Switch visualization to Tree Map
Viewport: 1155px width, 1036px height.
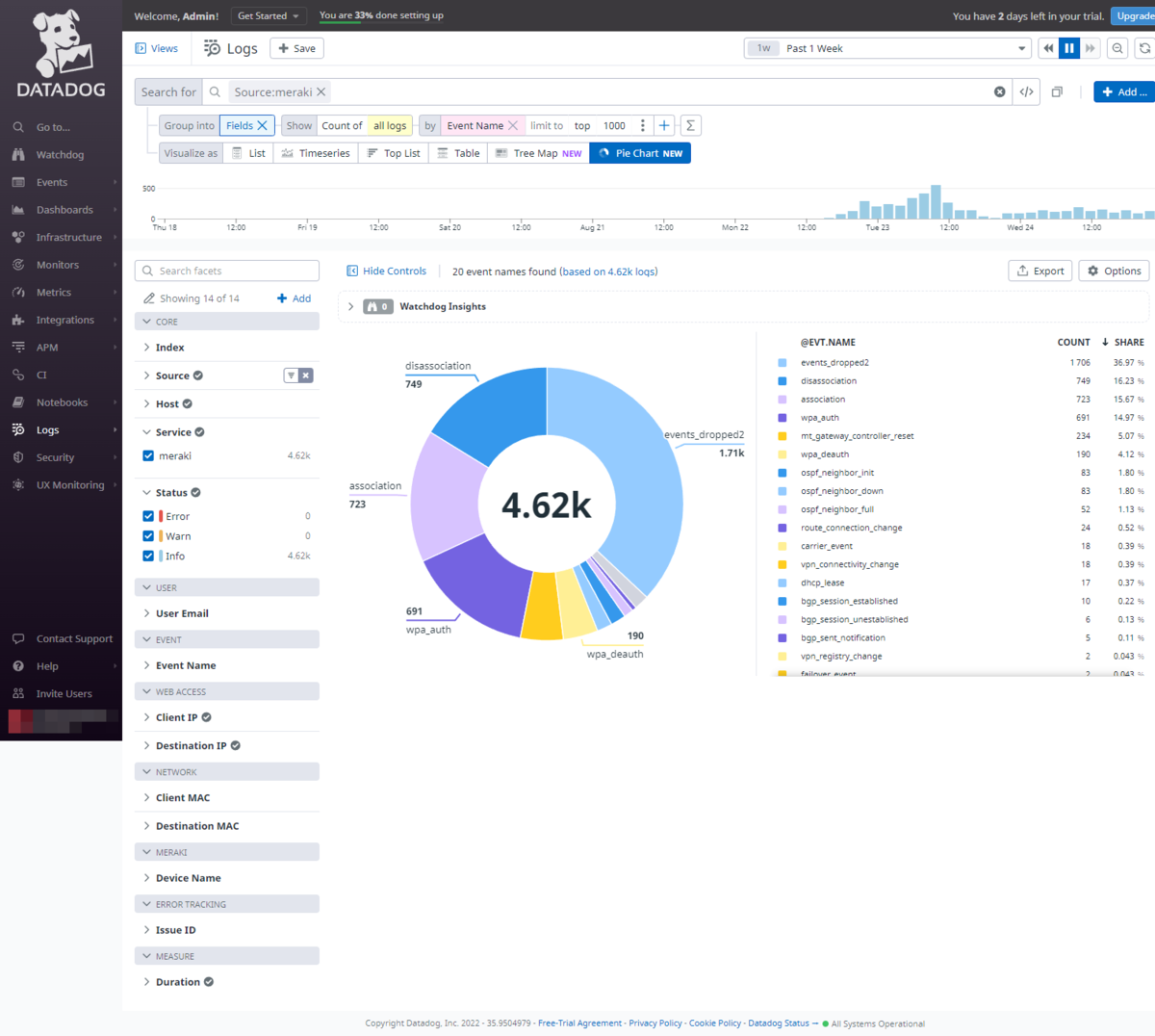click(x=538, y=153)
